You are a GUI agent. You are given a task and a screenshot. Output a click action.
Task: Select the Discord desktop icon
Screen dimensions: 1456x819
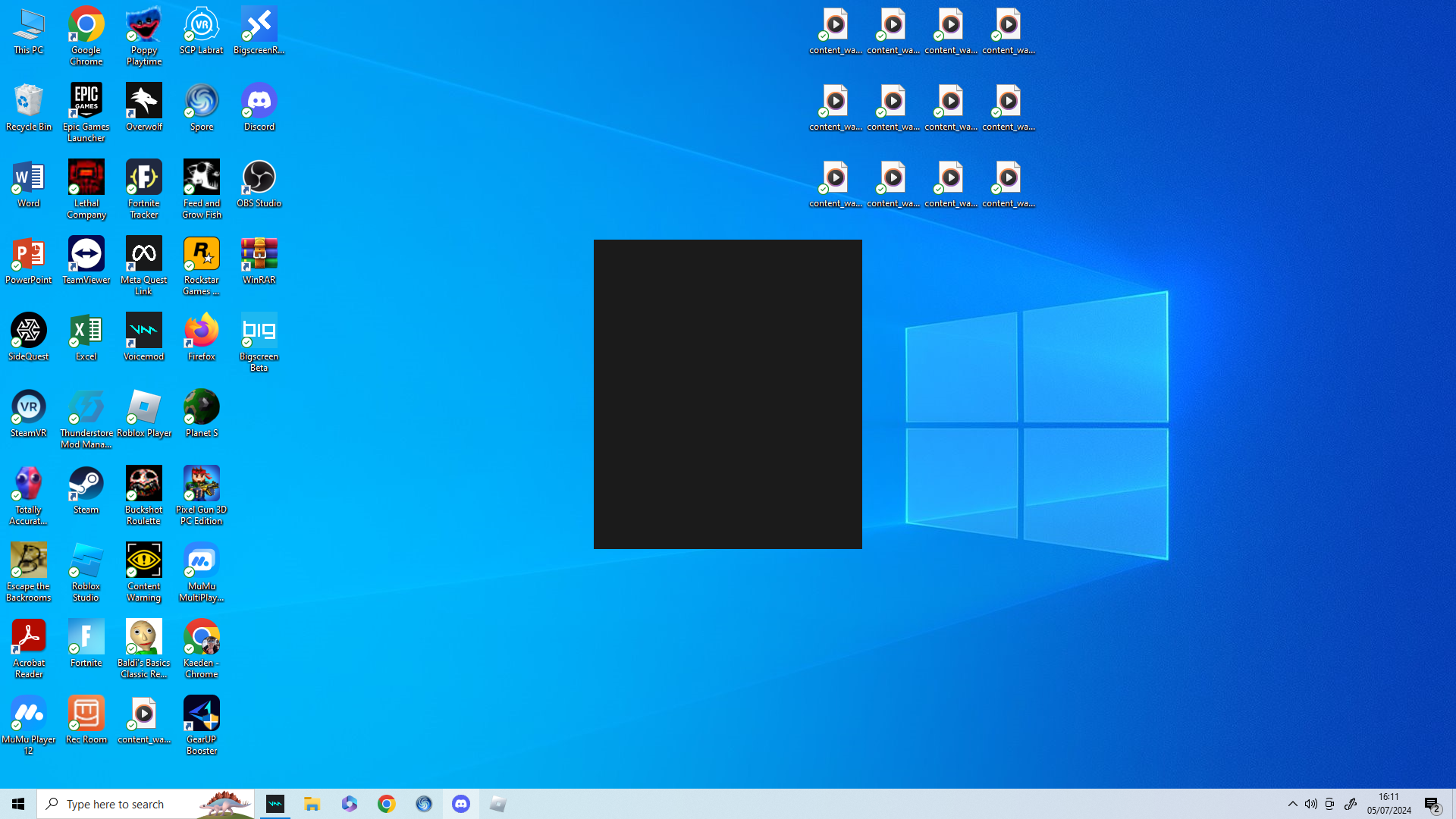click(x=259, y=107)
